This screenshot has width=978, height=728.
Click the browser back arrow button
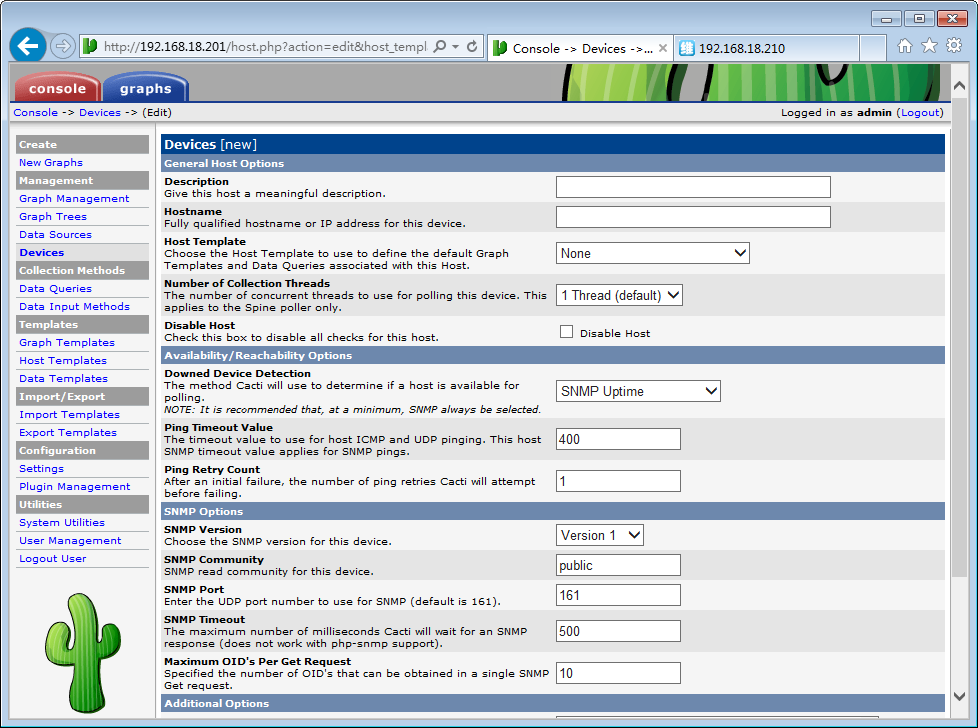pyautogui.click(x=28, y=46)
